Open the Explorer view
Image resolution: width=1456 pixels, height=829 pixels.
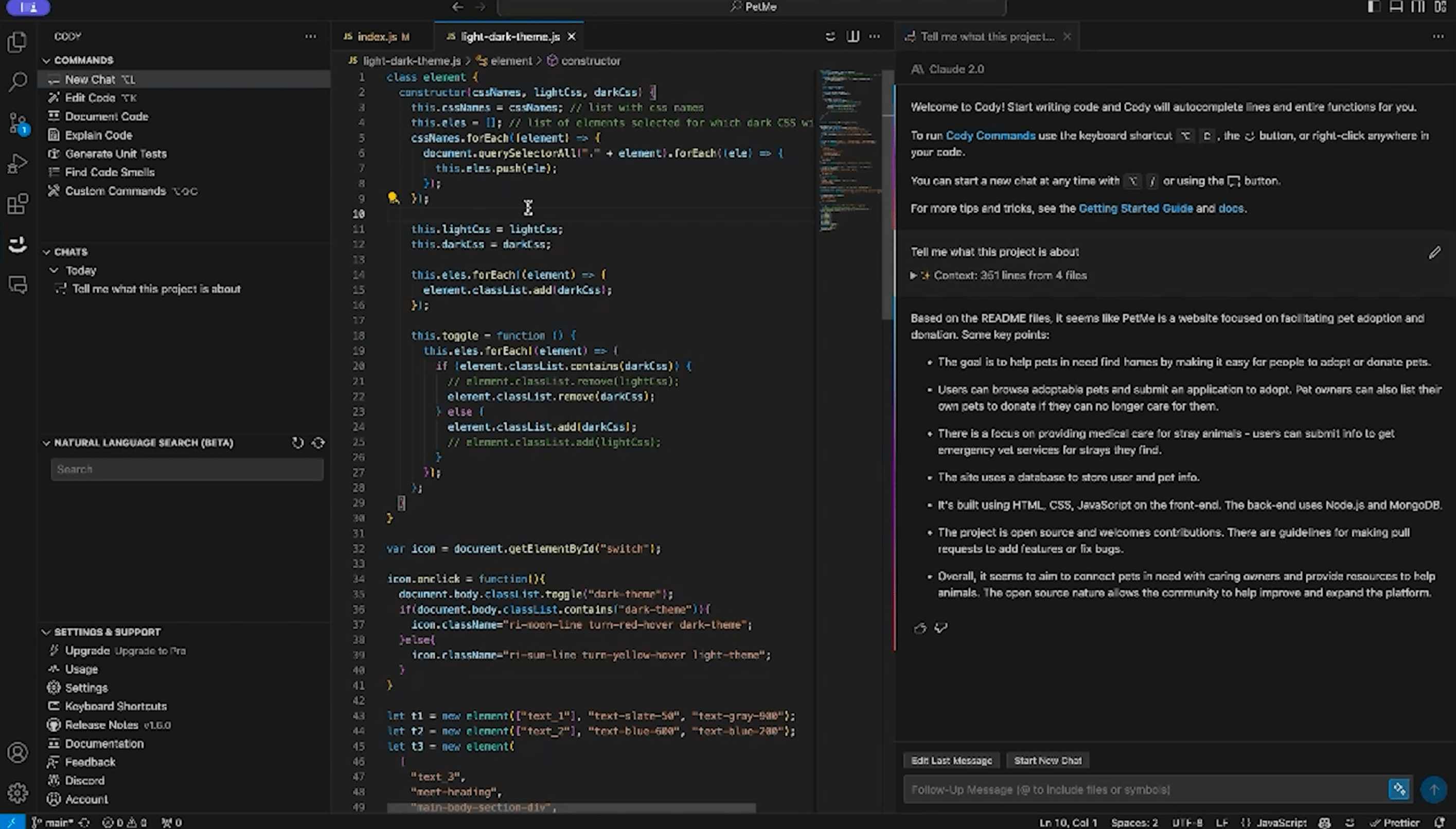pyautogui.click(x=17, y=42)
